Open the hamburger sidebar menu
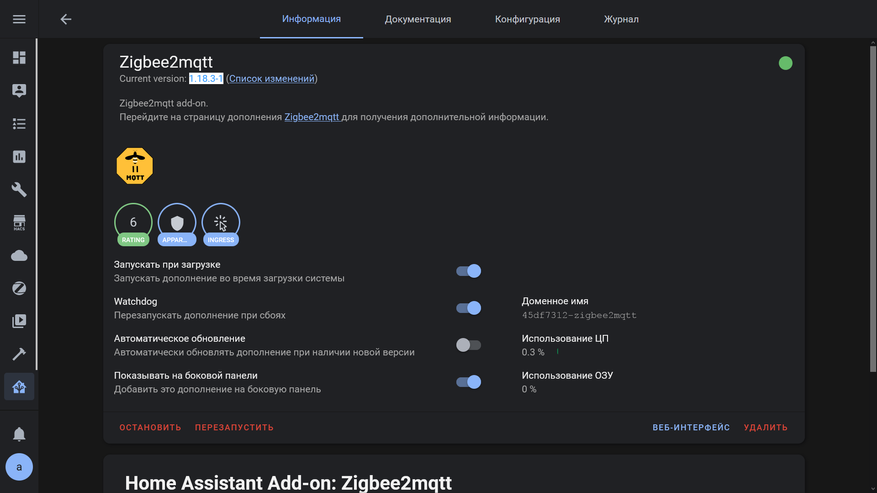The width and height of the screenshot is (877, 493). [19, 19]
